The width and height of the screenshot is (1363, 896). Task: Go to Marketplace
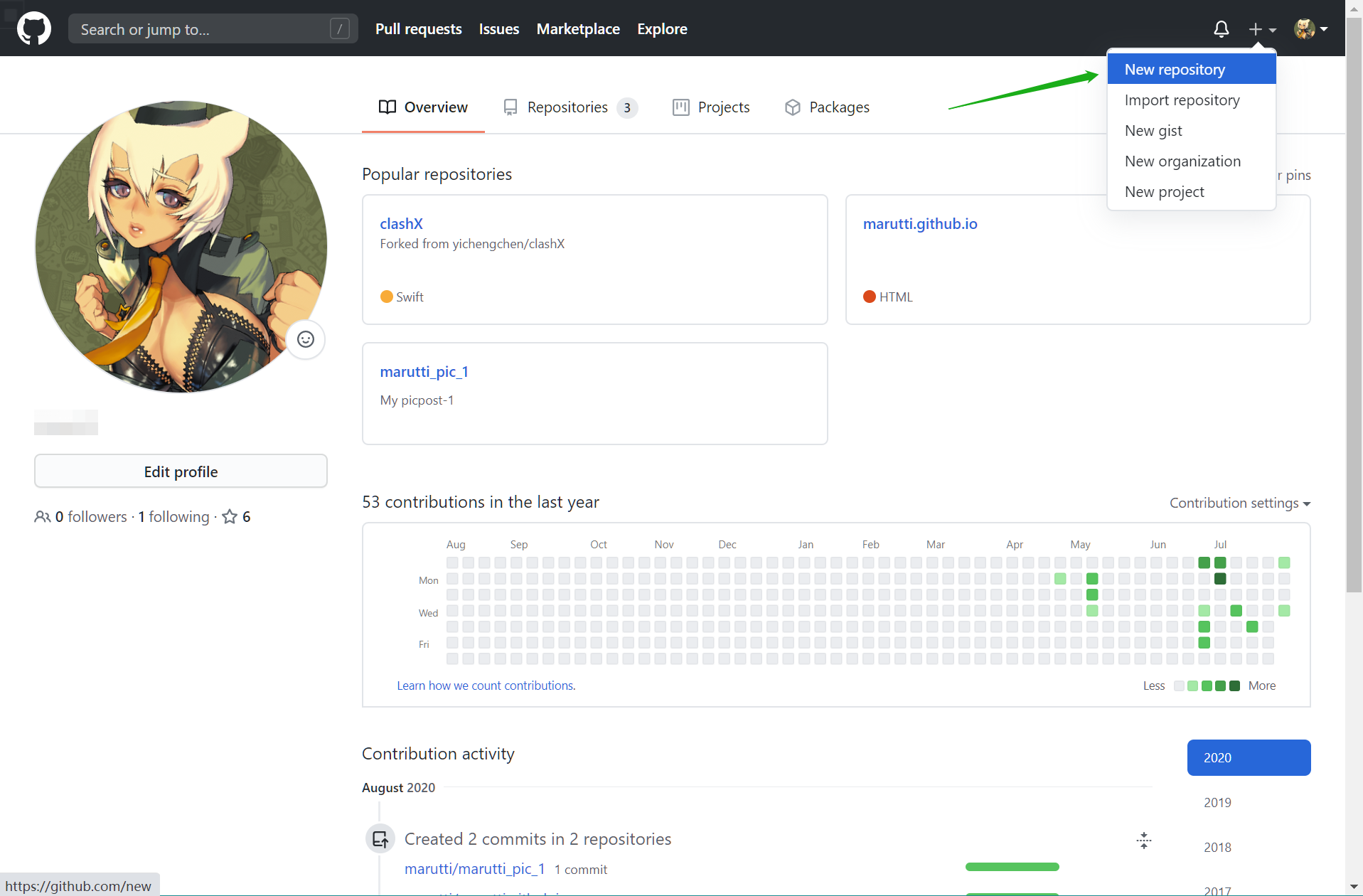point(578,29)
